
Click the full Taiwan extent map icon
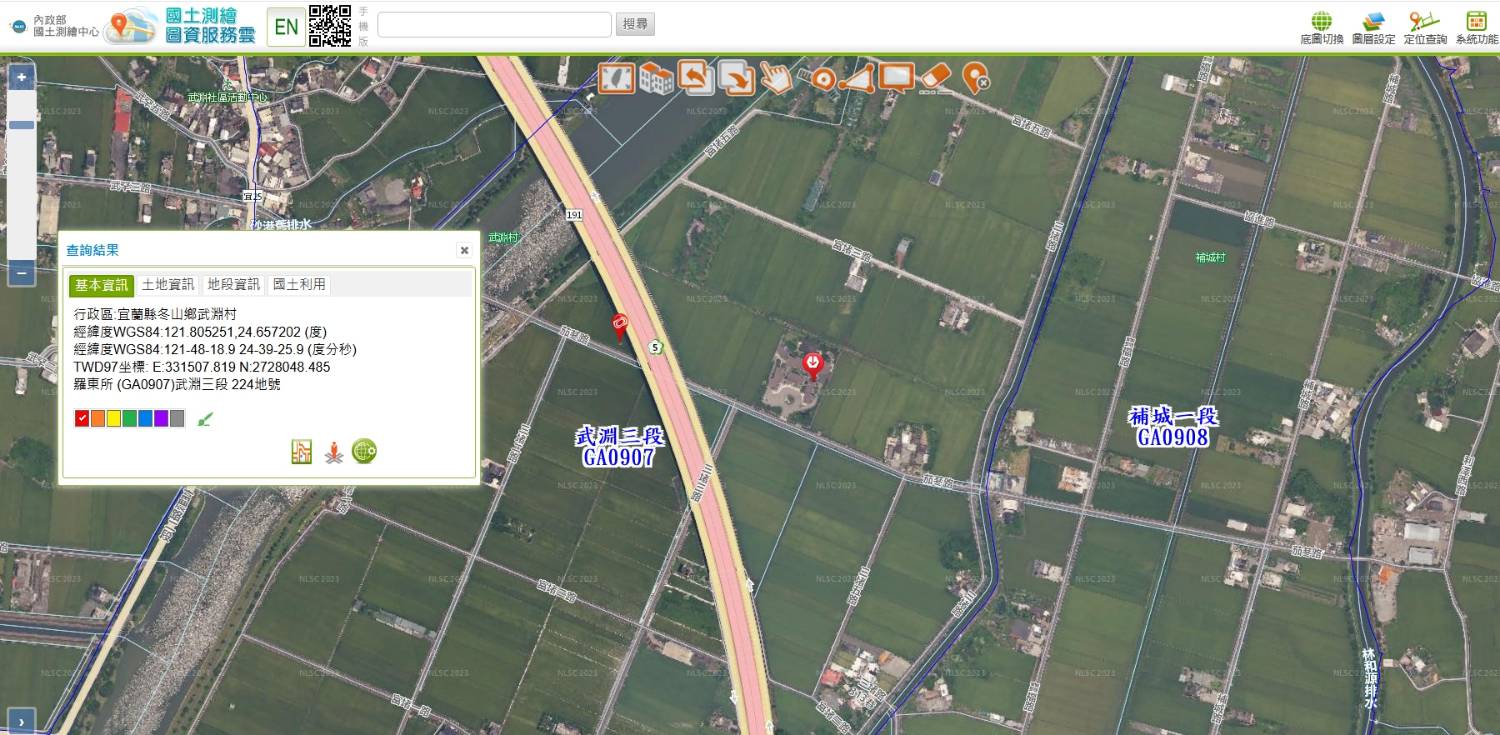pos(616,78)
